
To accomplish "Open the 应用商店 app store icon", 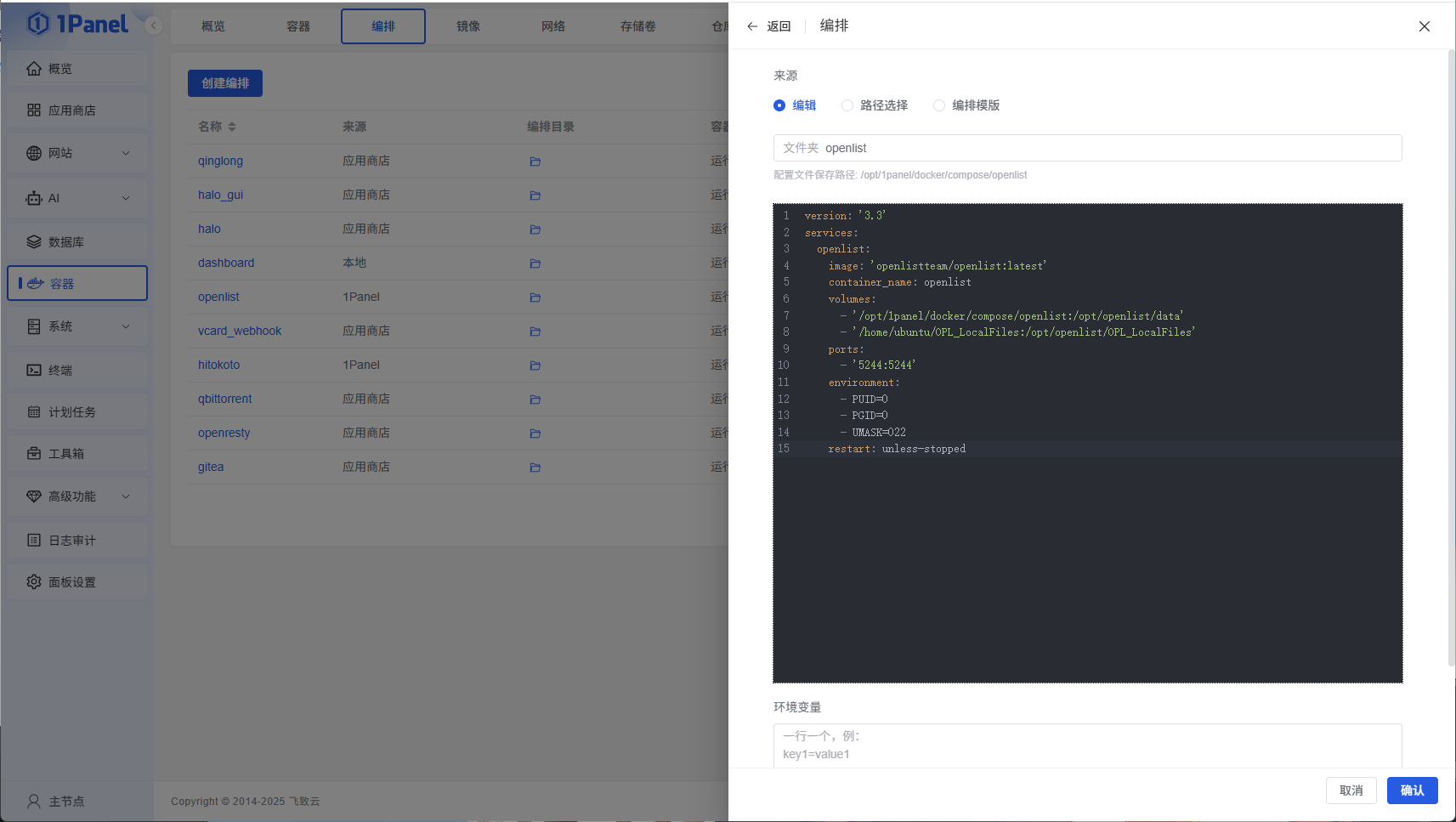I will click(34, 111).
